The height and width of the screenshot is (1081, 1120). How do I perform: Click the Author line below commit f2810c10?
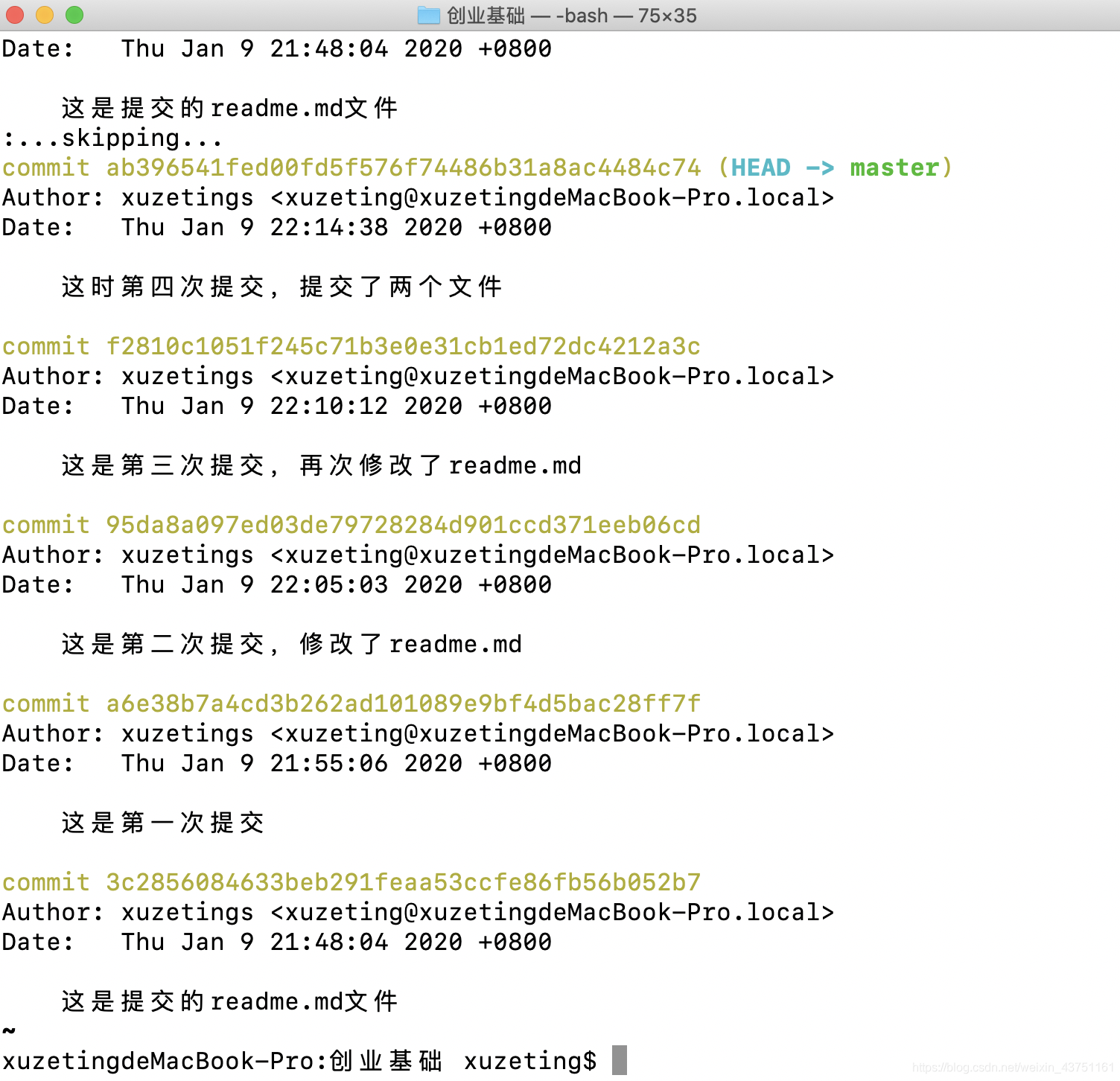pyautogui.click(x=418, y=376)
